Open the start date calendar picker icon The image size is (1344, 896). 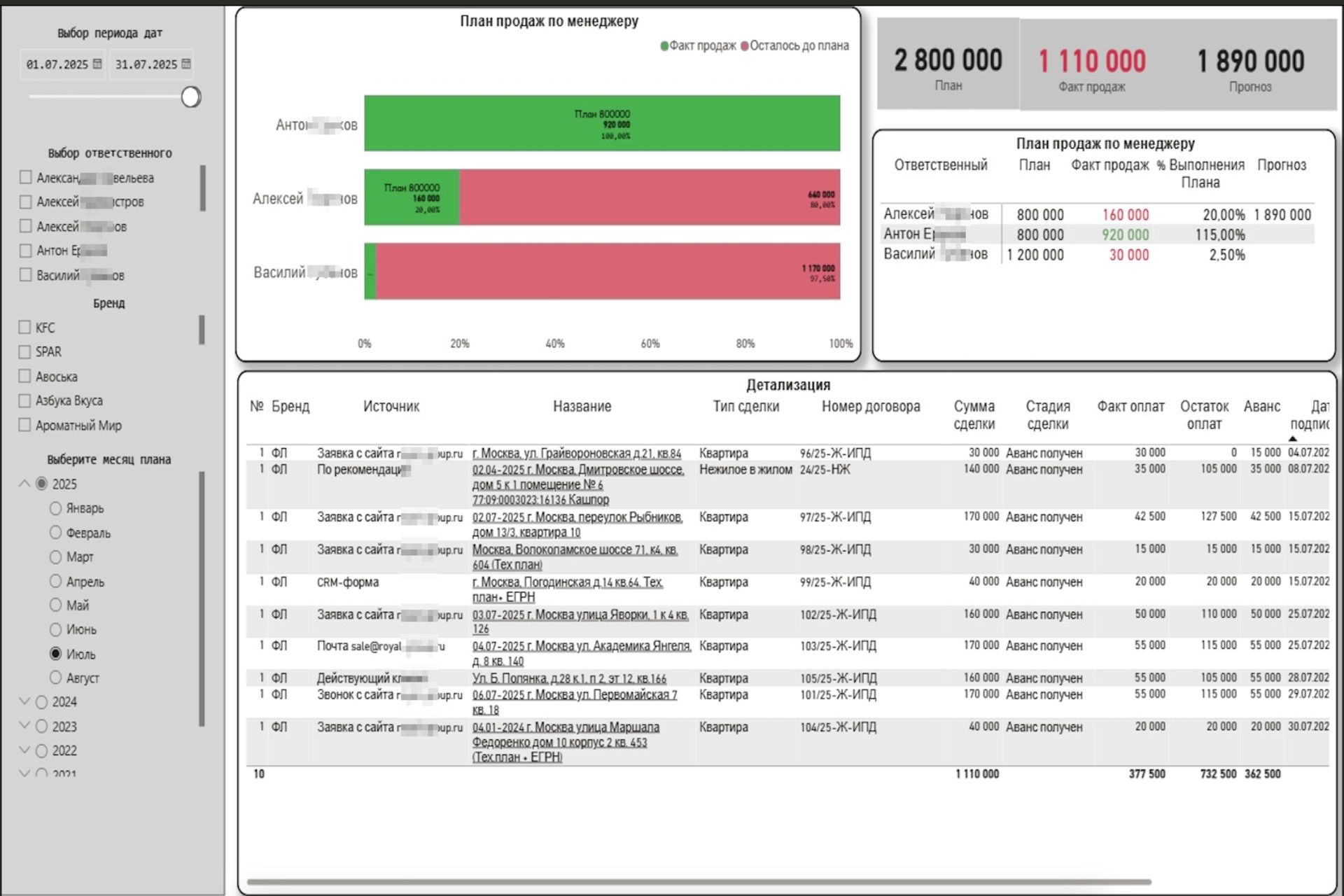[x=97, y=64]
